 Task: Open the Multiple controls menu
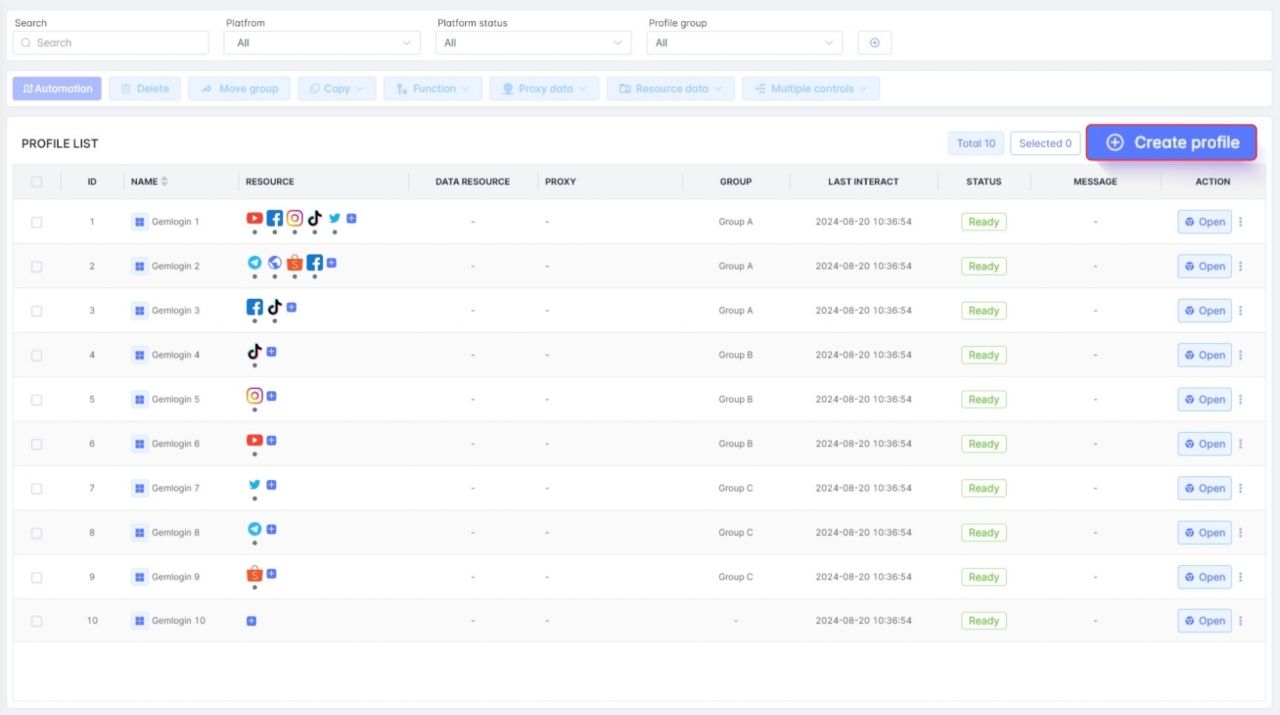pyautogui.click(x=811, y=89)
